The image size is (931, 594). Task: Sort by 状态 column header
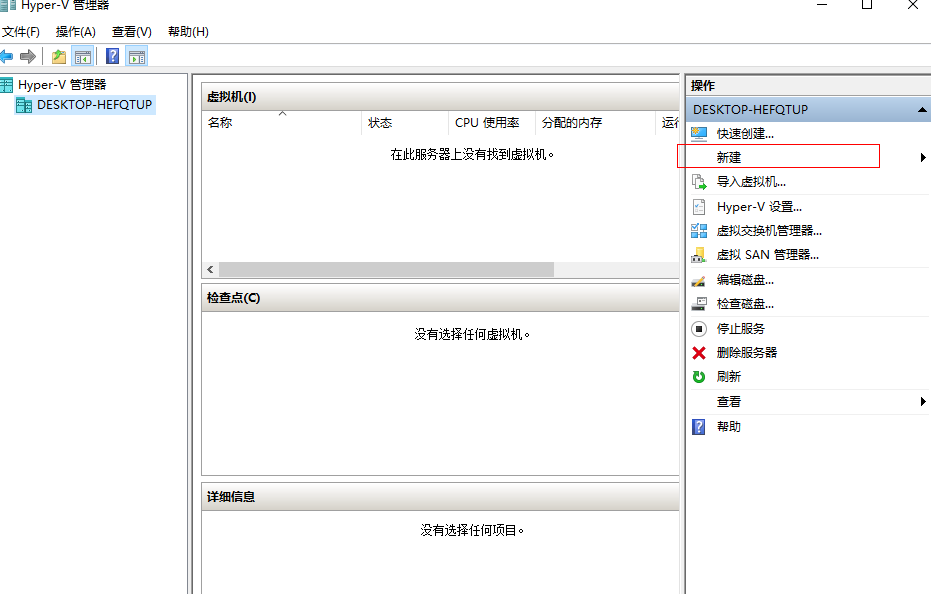click(405, 123)
